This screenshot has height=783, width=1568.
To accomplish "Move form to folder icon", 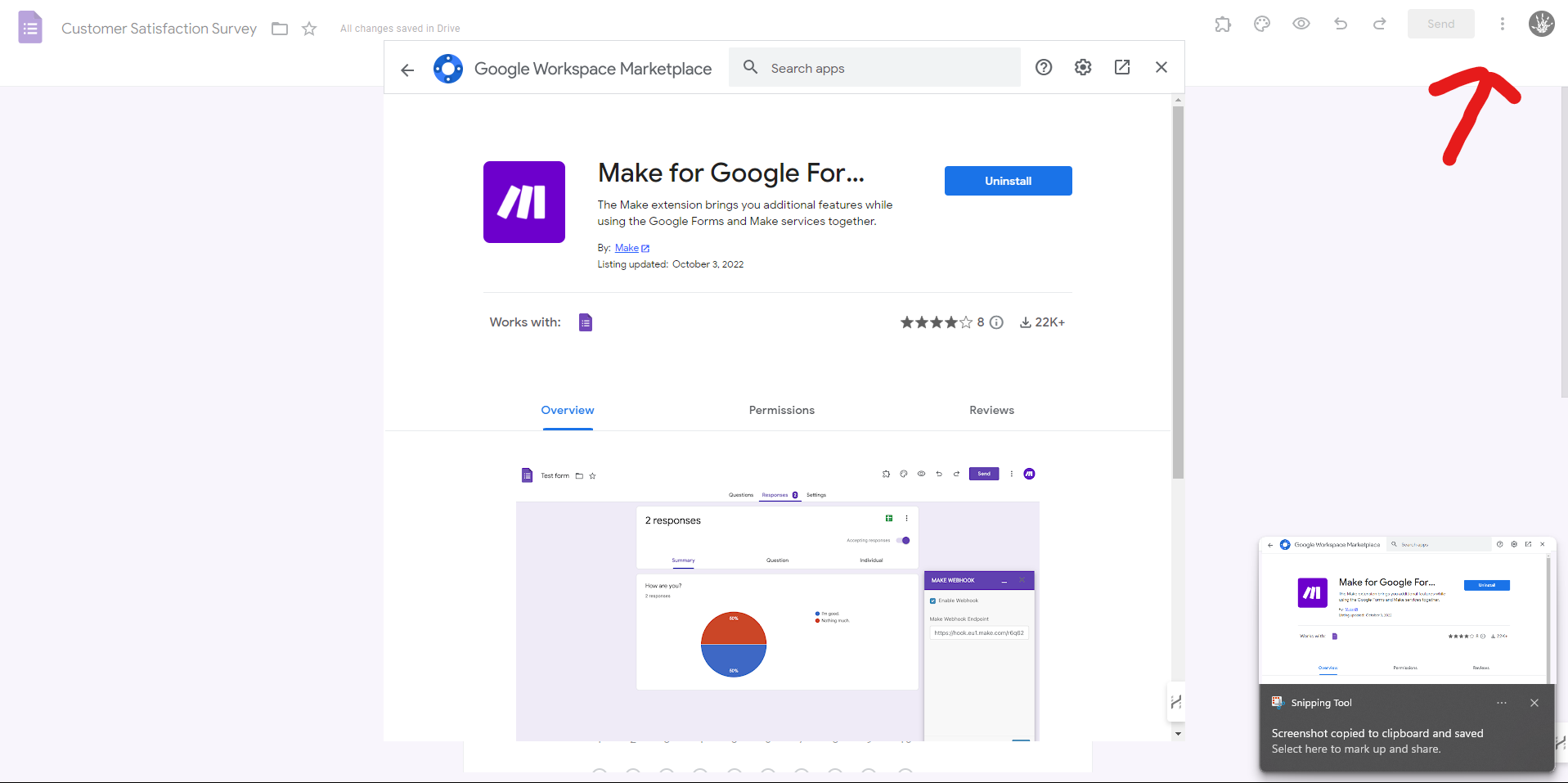I will coord(280,29).
